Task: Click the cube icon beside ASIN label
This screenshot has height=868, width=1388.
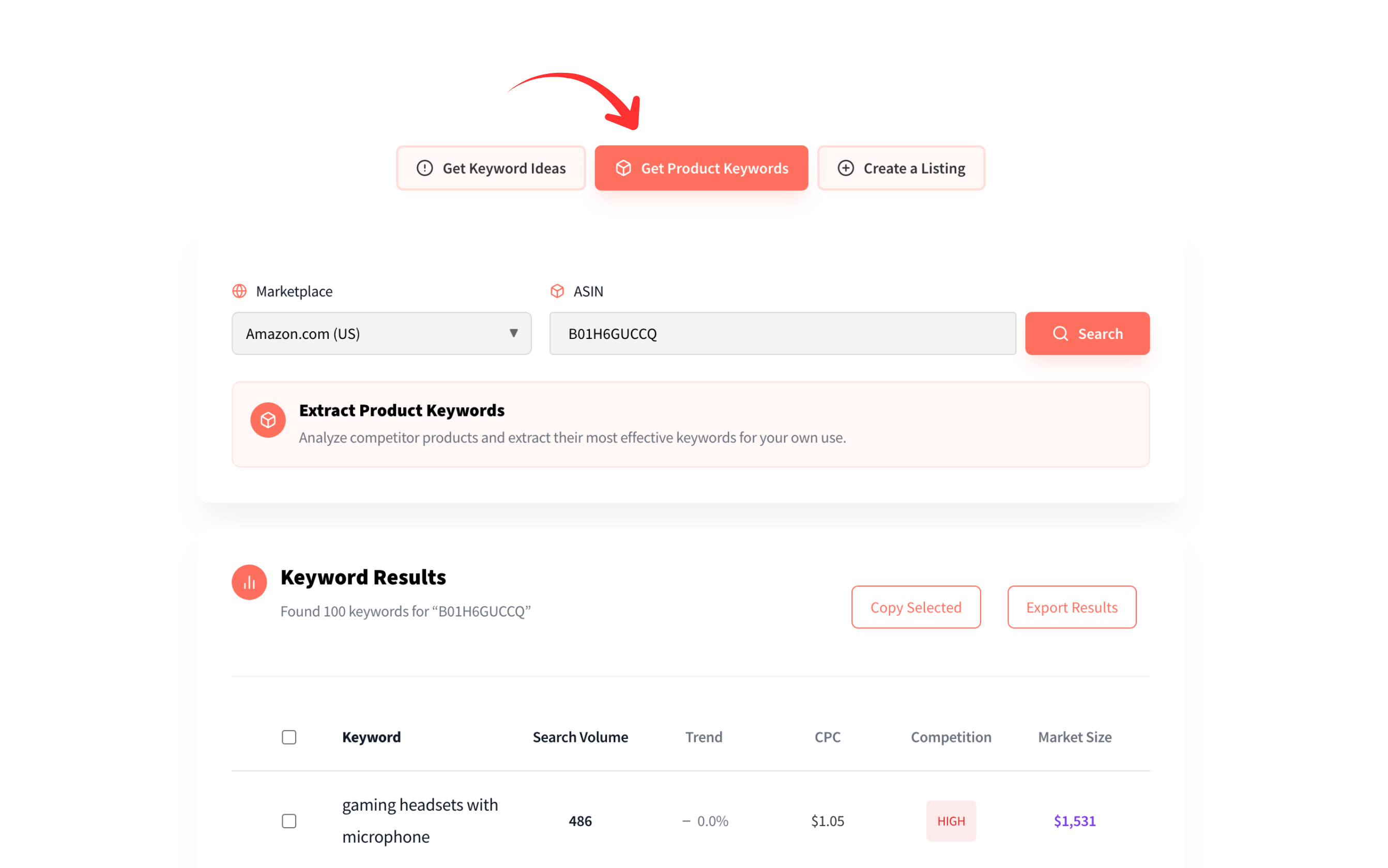Action: 557,291
